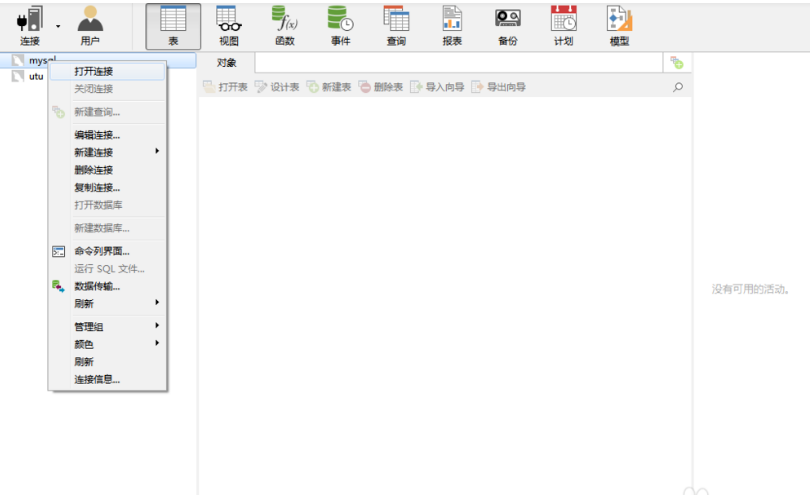Click the 打开表 toolbar button
The width and height of the screenshot is (810, 495).
pyautogui.click(x=225, y=87)
